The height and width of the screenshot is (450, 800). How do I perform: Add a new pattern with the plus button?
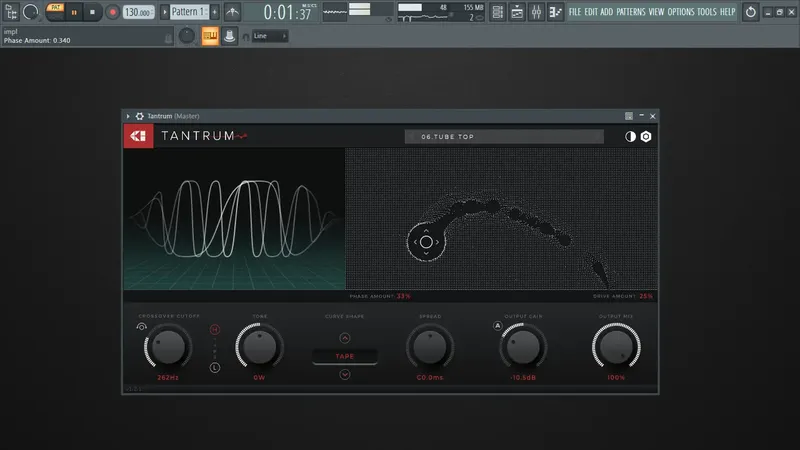point(214,12)
